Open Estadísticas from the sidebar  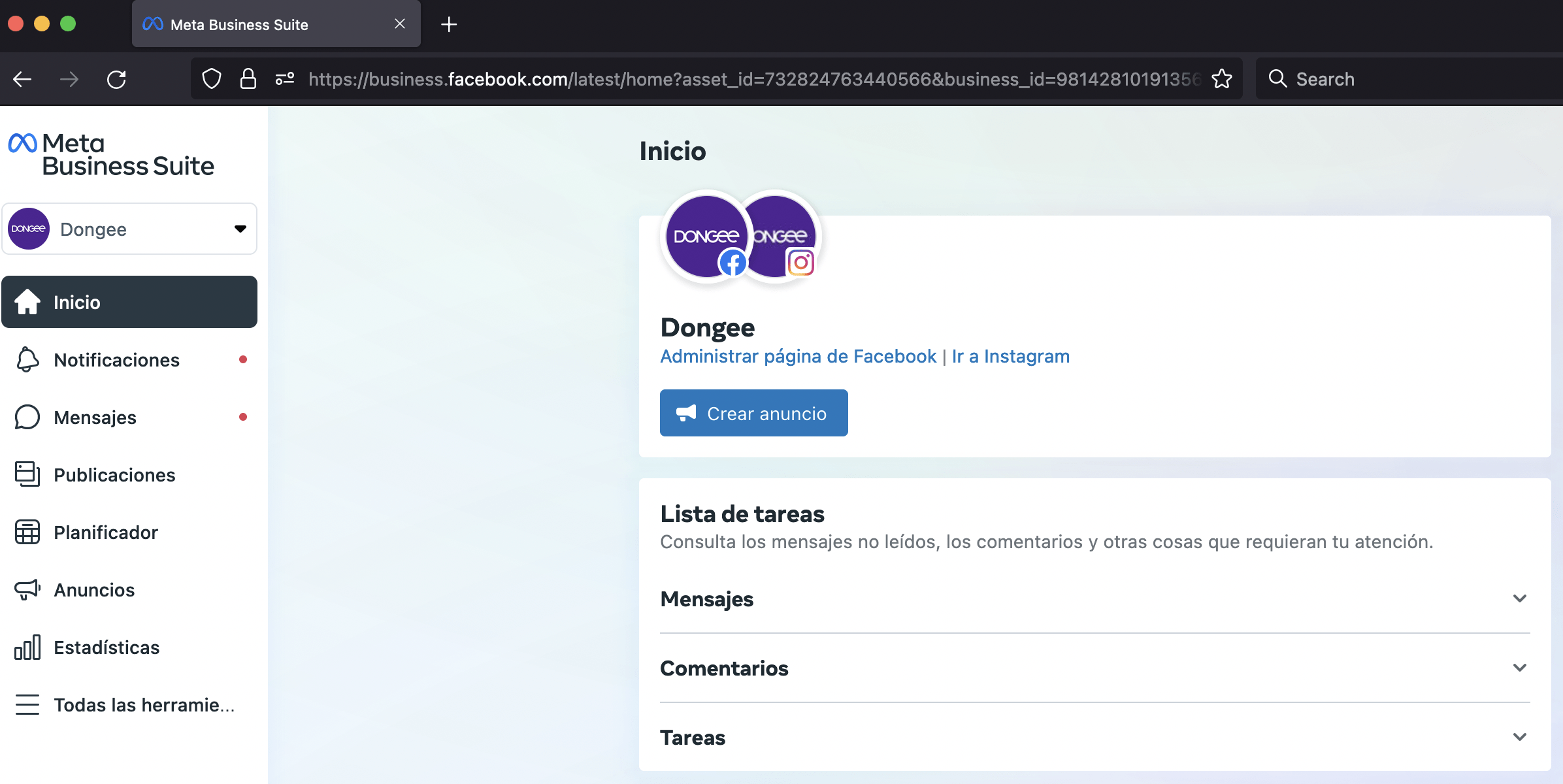[x=129, y=647]
